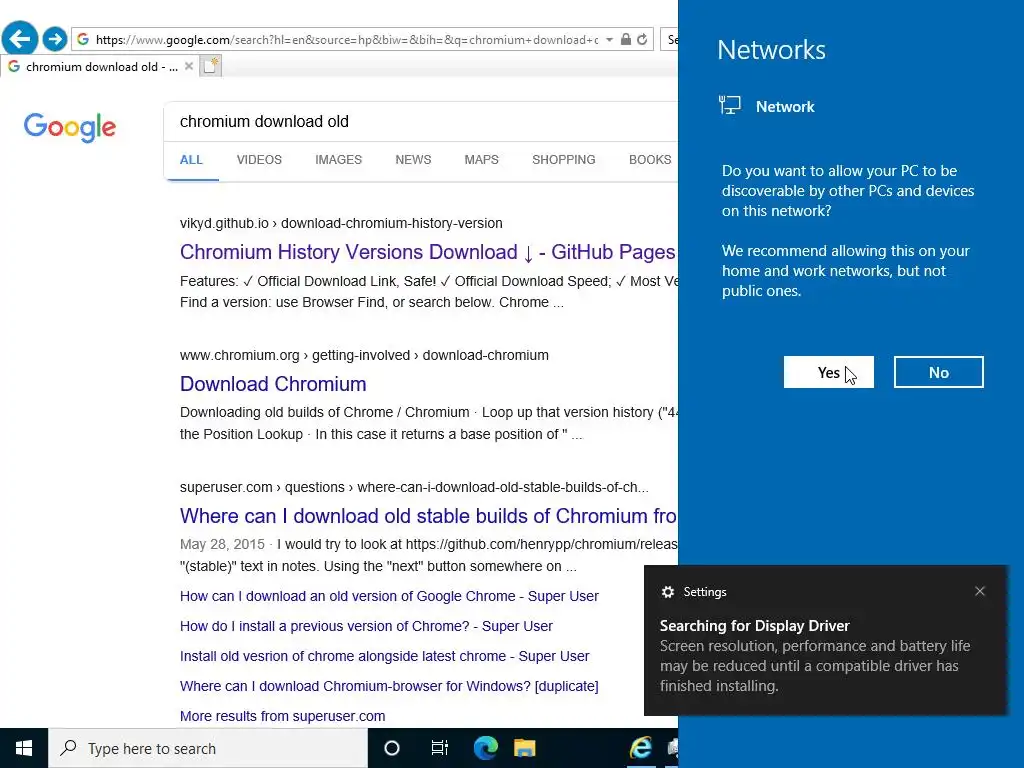
Task: Click 'More results from superuser.com'
Action: (x=283, y=716)
